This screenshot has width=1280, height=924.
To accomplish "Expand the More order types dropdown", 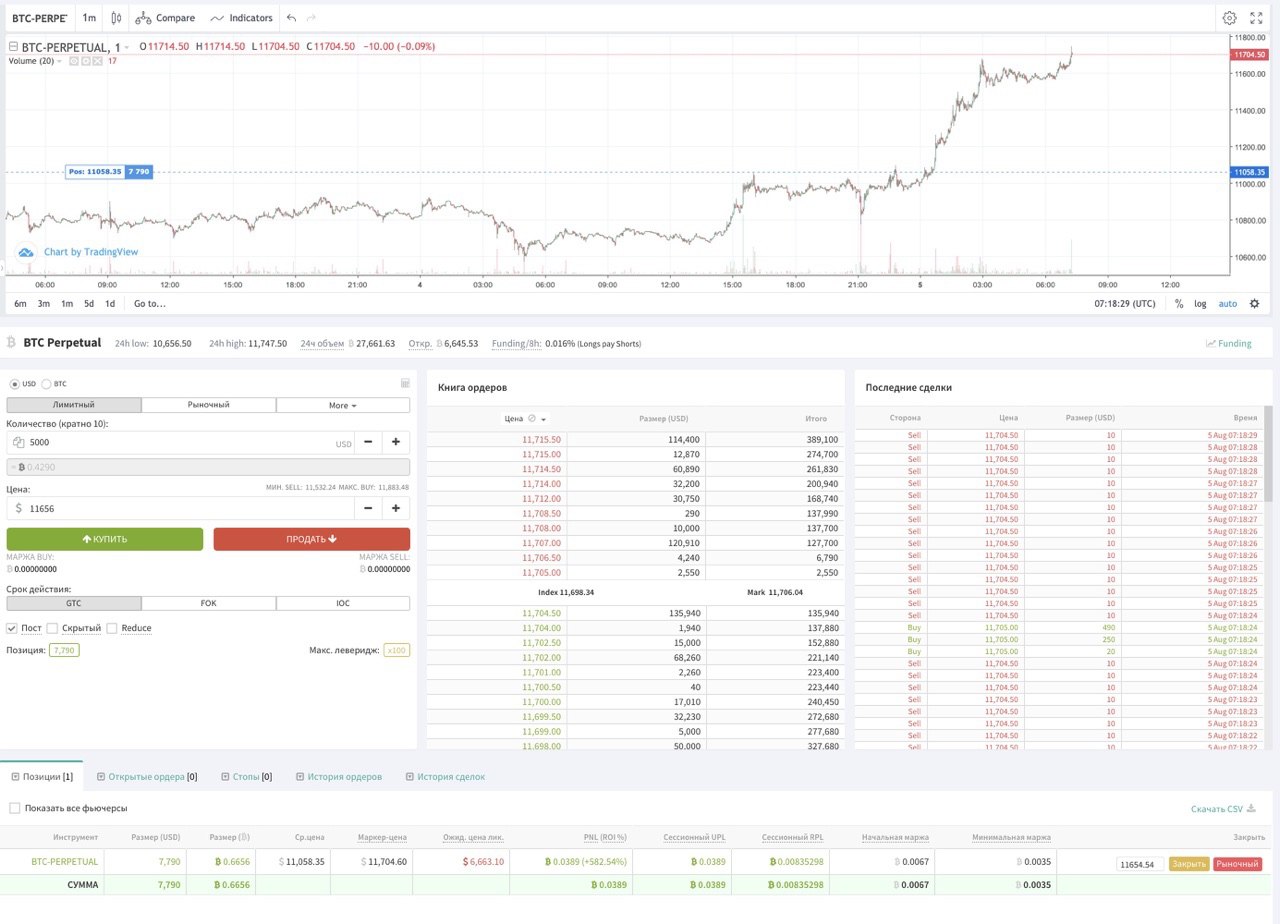I will click(x=343, y=405).
